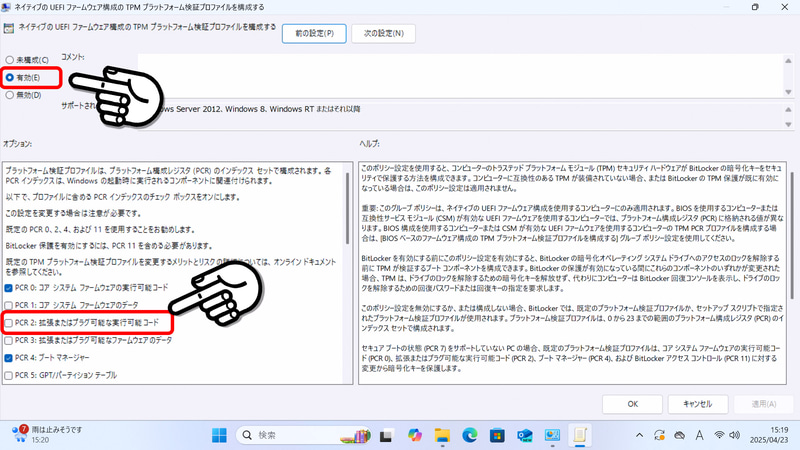Screen dimensions: 800x450
Task: Open Microsoft Edge from the taskbar
Action: click(x=469, y=435)
